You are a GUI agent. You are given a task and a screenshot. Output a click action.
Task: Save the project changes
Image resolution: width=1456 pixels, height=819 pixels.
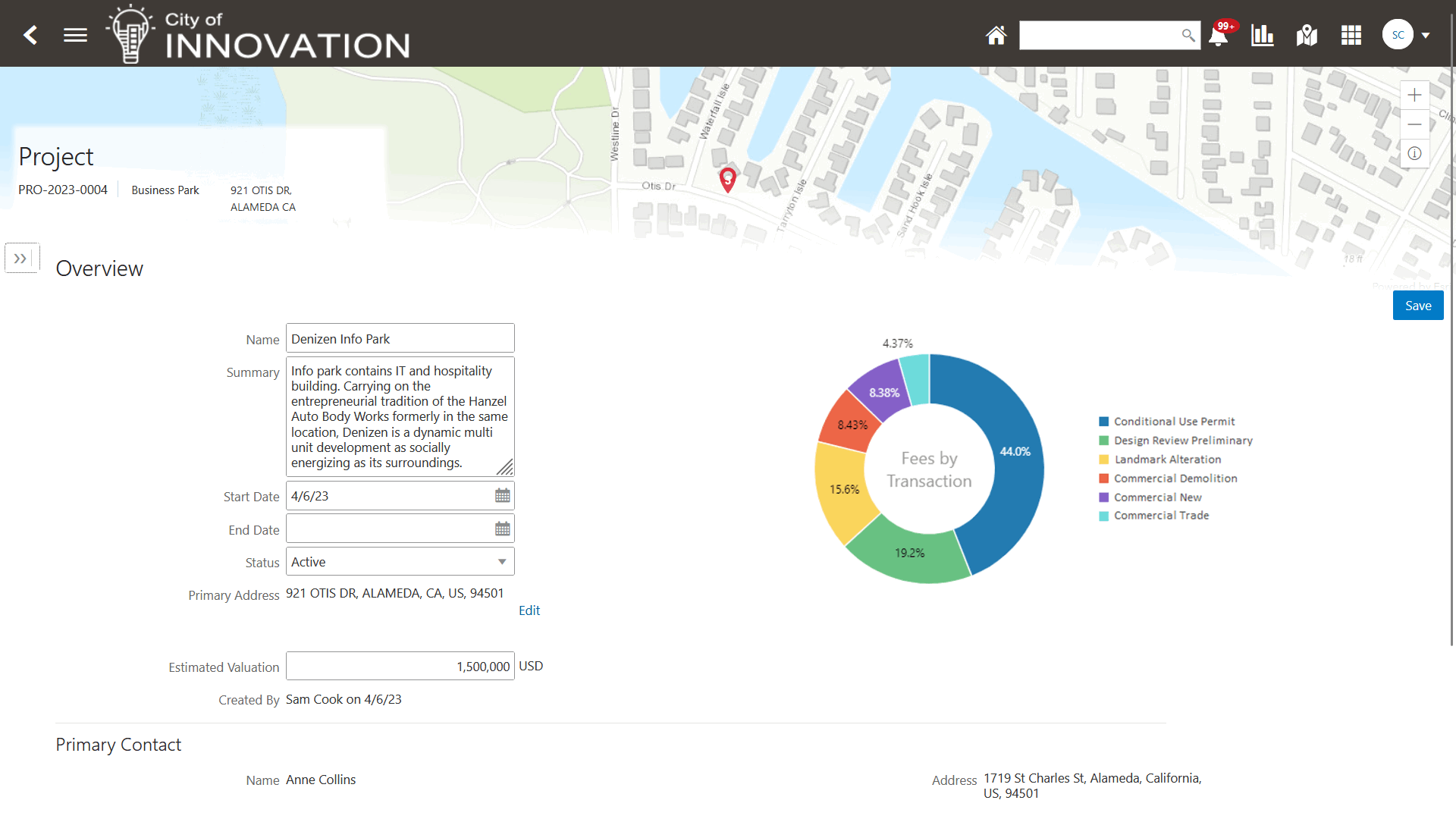pos(1417,305)
